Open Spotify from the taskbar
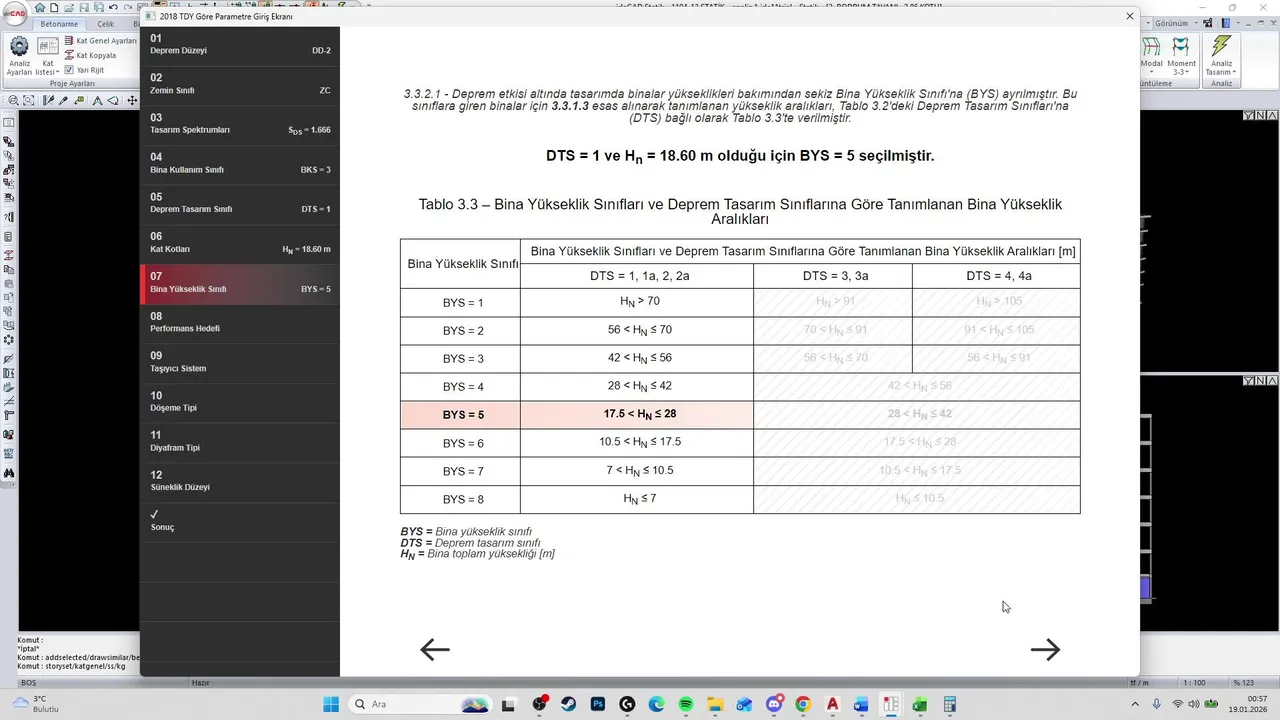Viewport: 1280px width, 720px height. click(686, 704)
